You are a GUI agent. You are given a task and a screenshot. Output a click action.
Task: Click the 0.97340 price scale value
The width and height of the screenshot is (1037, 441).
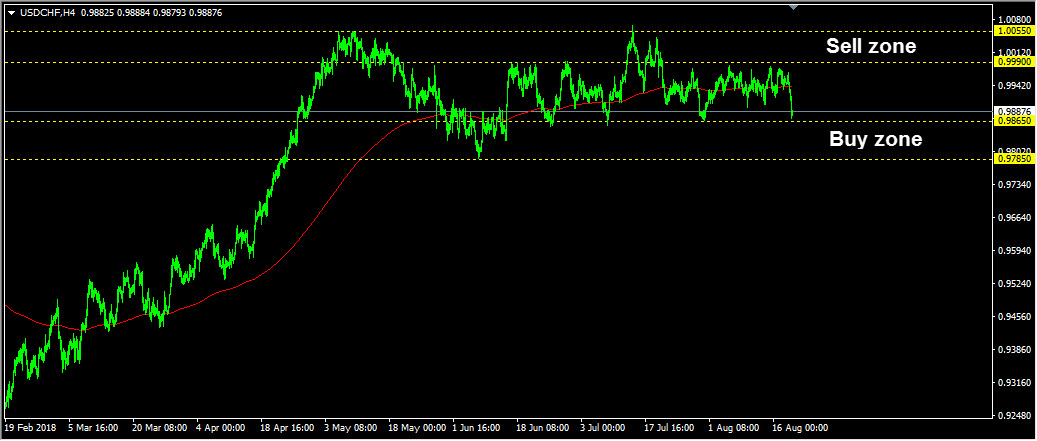click(x=1015, y=184)
